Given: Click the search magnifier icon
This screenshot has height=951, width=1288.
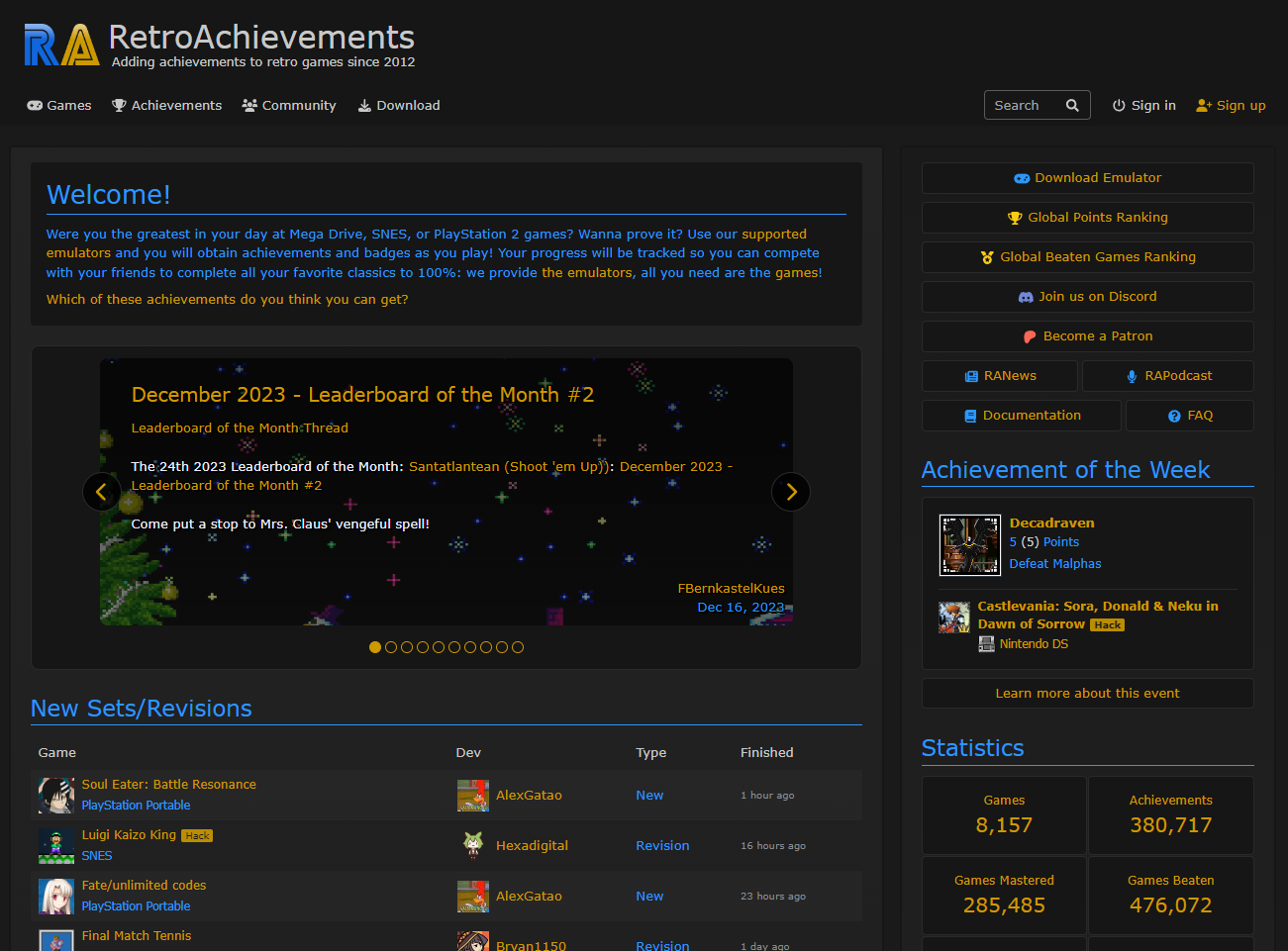Looking at the screenshot, I should point(1072,105).
